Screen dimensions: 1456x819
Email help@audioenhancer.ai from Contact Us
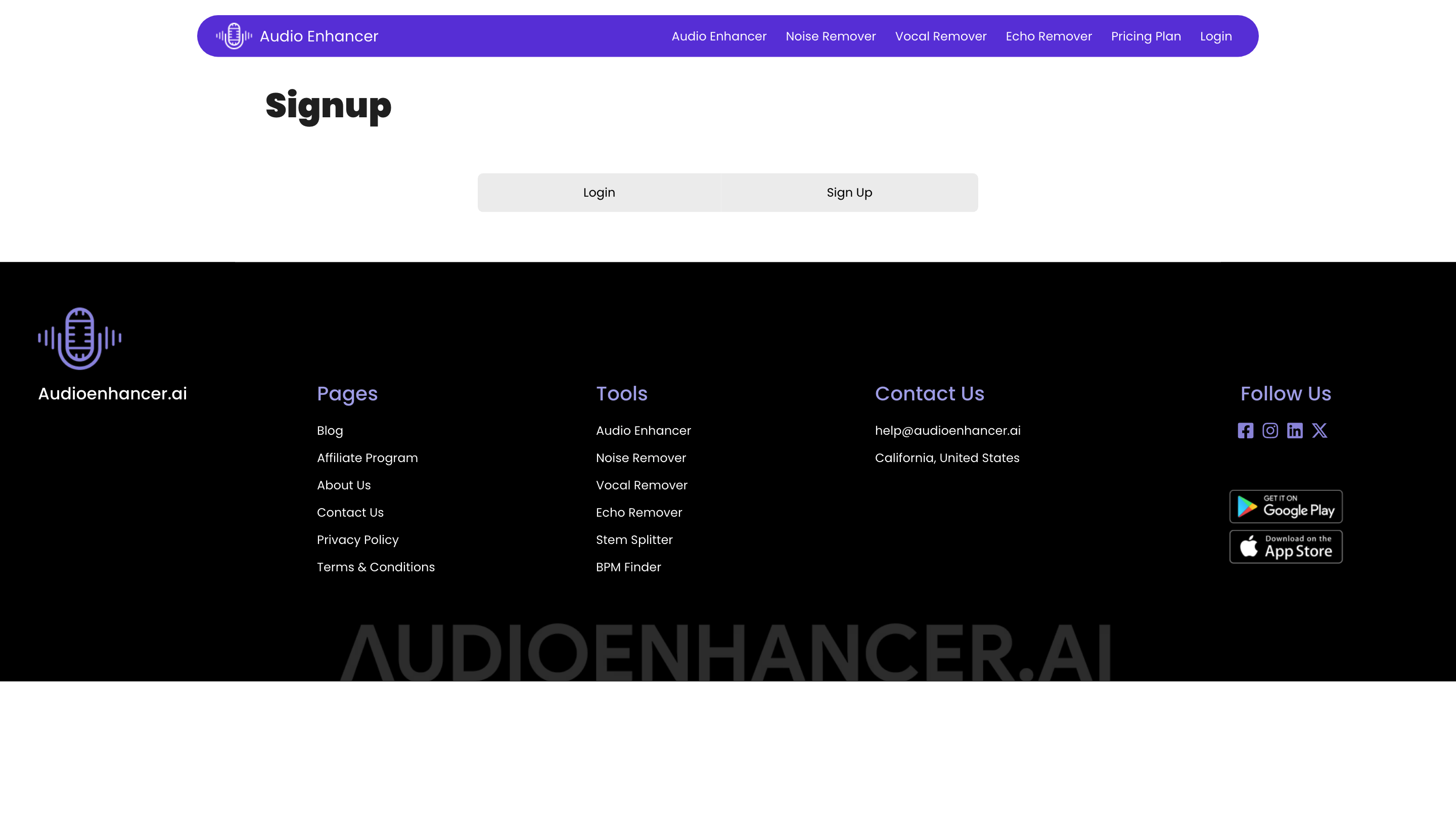(947, 430)
